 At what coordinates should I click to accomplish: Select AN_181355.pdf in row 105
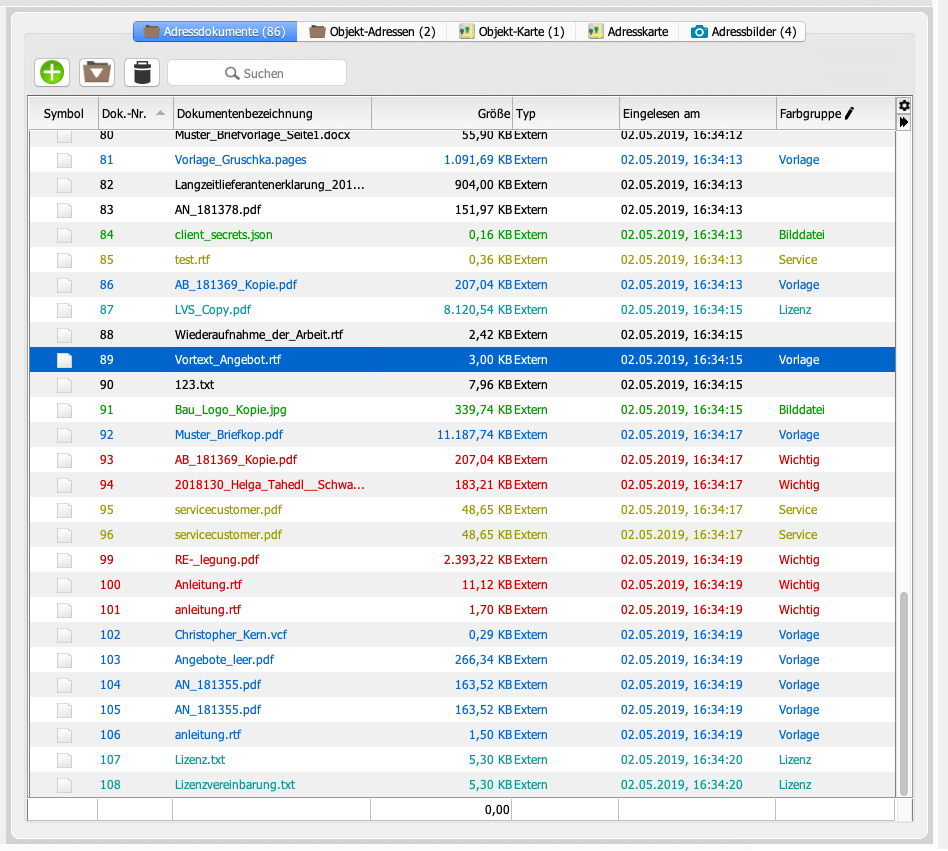pos(218,710)
